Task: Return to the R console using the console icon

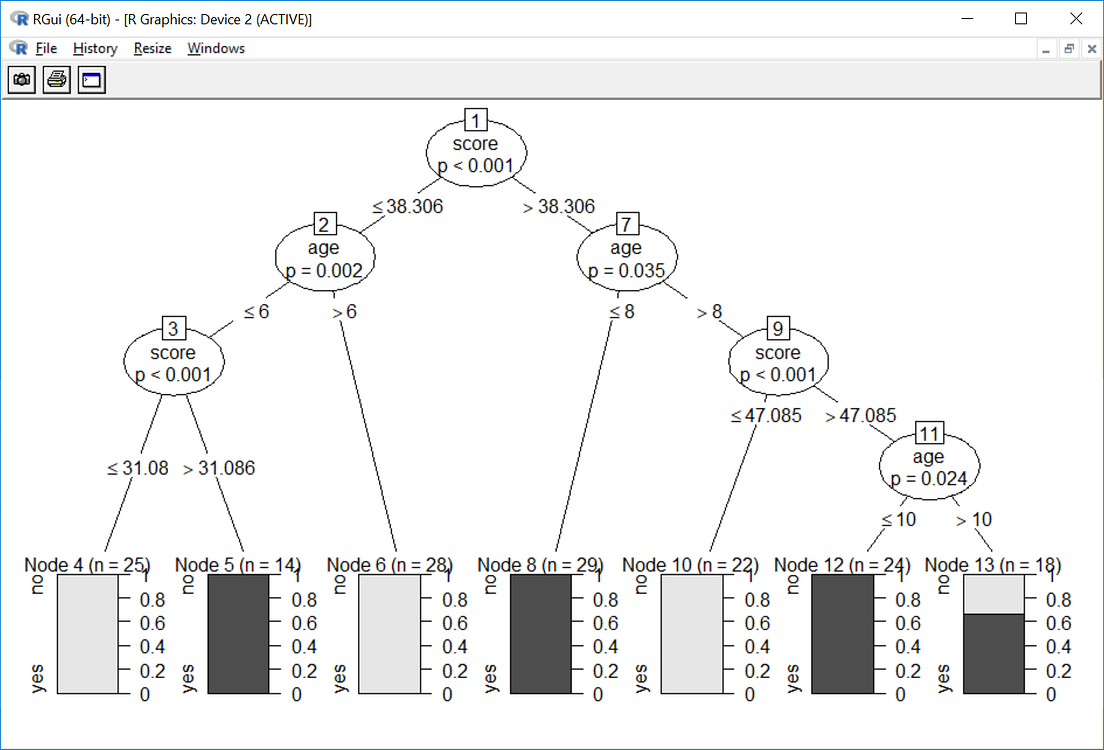Action: click(x=91, y=79)
